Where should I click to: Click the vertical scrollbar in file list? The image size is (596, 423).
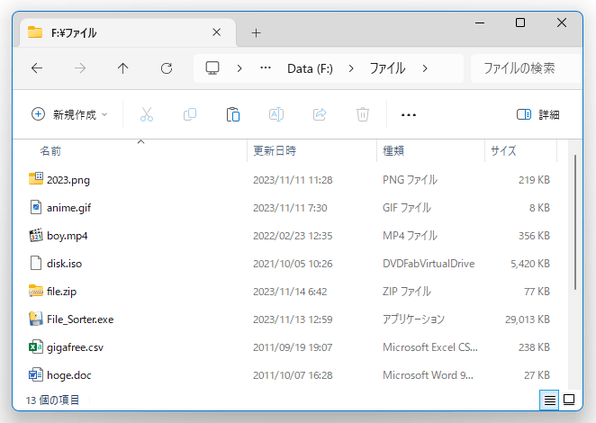(575, 222)
